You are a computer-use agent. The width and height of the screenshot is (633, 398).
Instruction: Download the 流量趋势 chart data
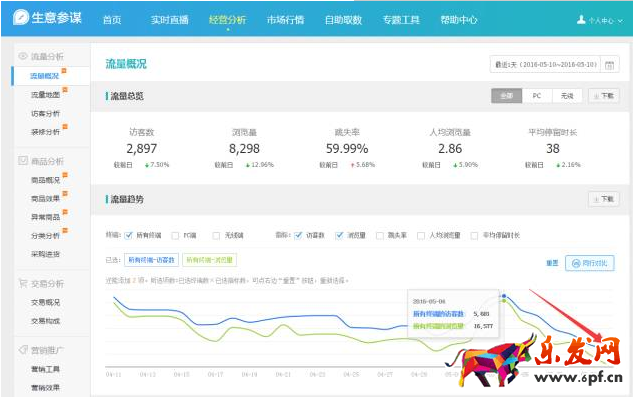click(x=604, y=199)
